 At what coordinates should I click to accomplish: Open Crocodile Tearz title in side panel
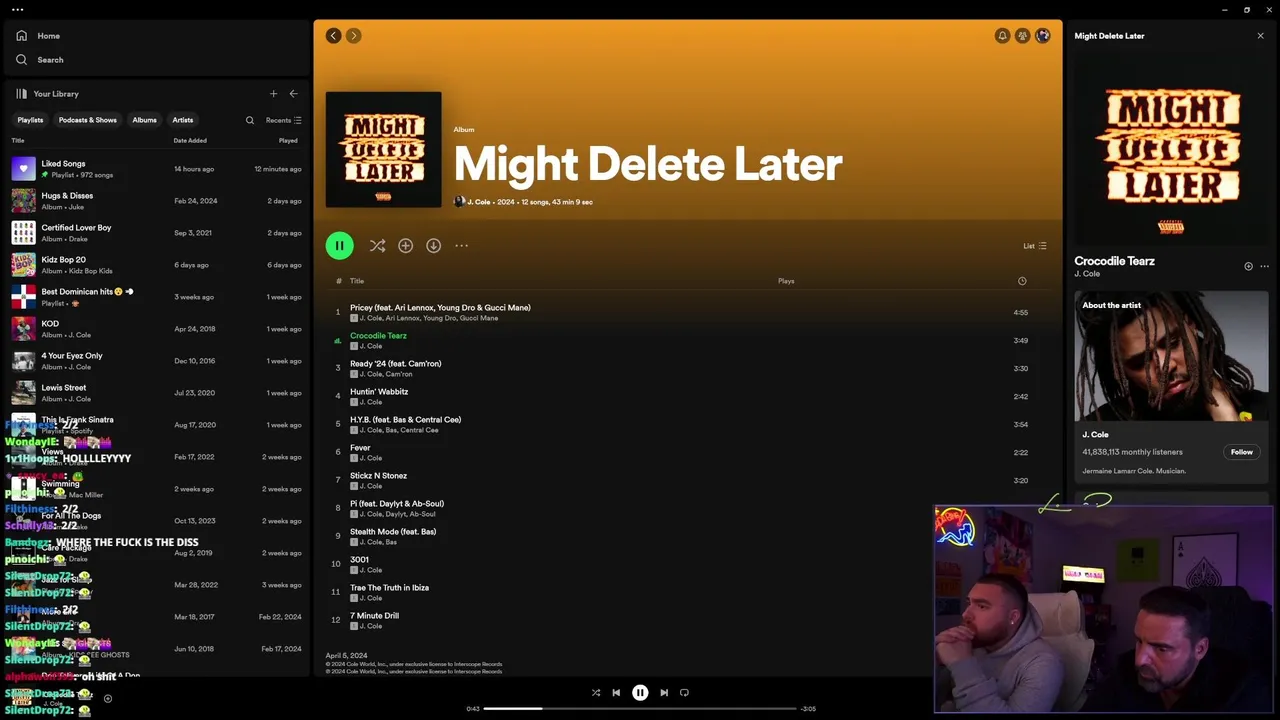click(1114, 261)
